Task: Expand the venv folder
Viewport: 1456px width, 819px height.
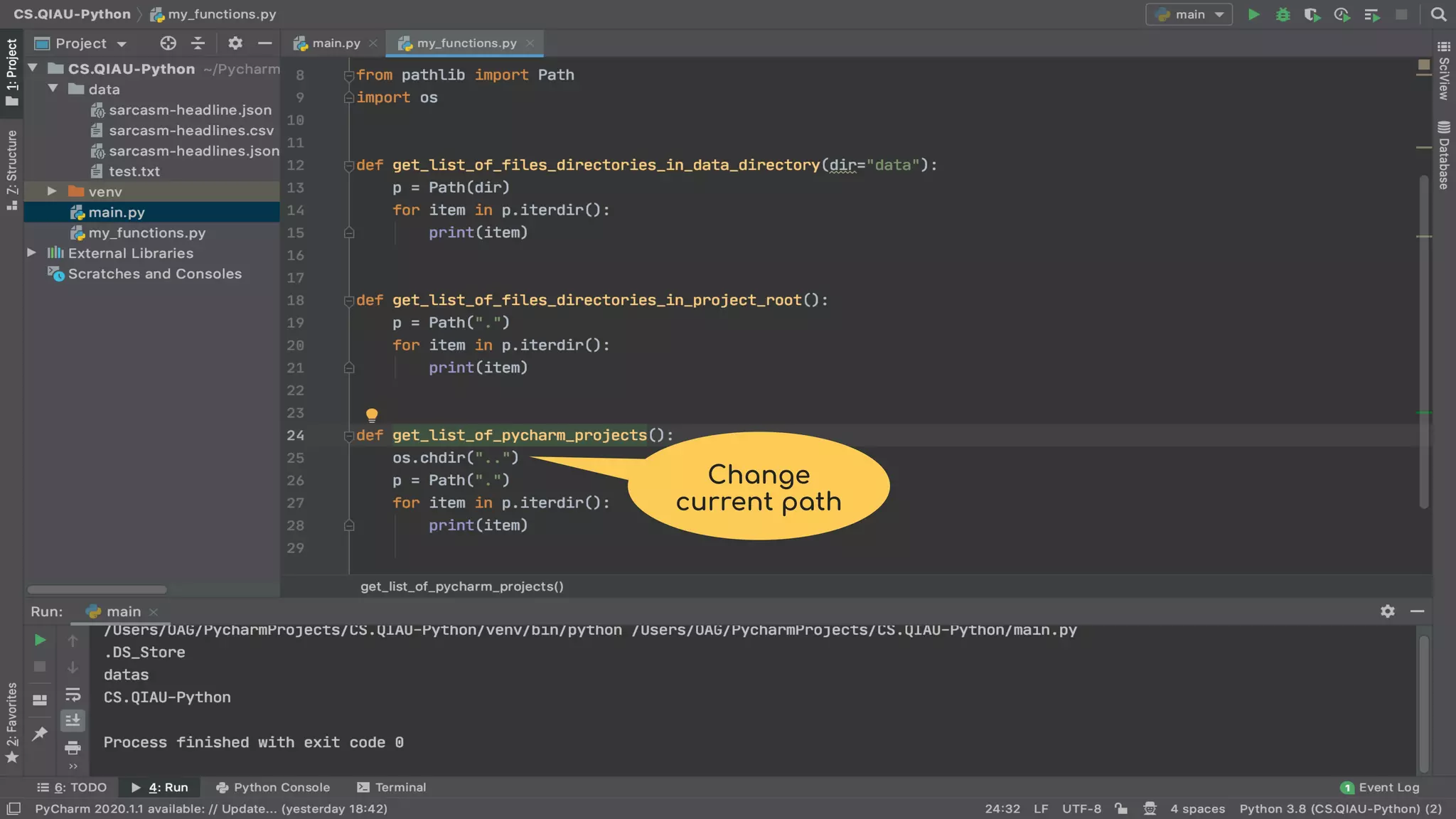Action: coord(52,191)
